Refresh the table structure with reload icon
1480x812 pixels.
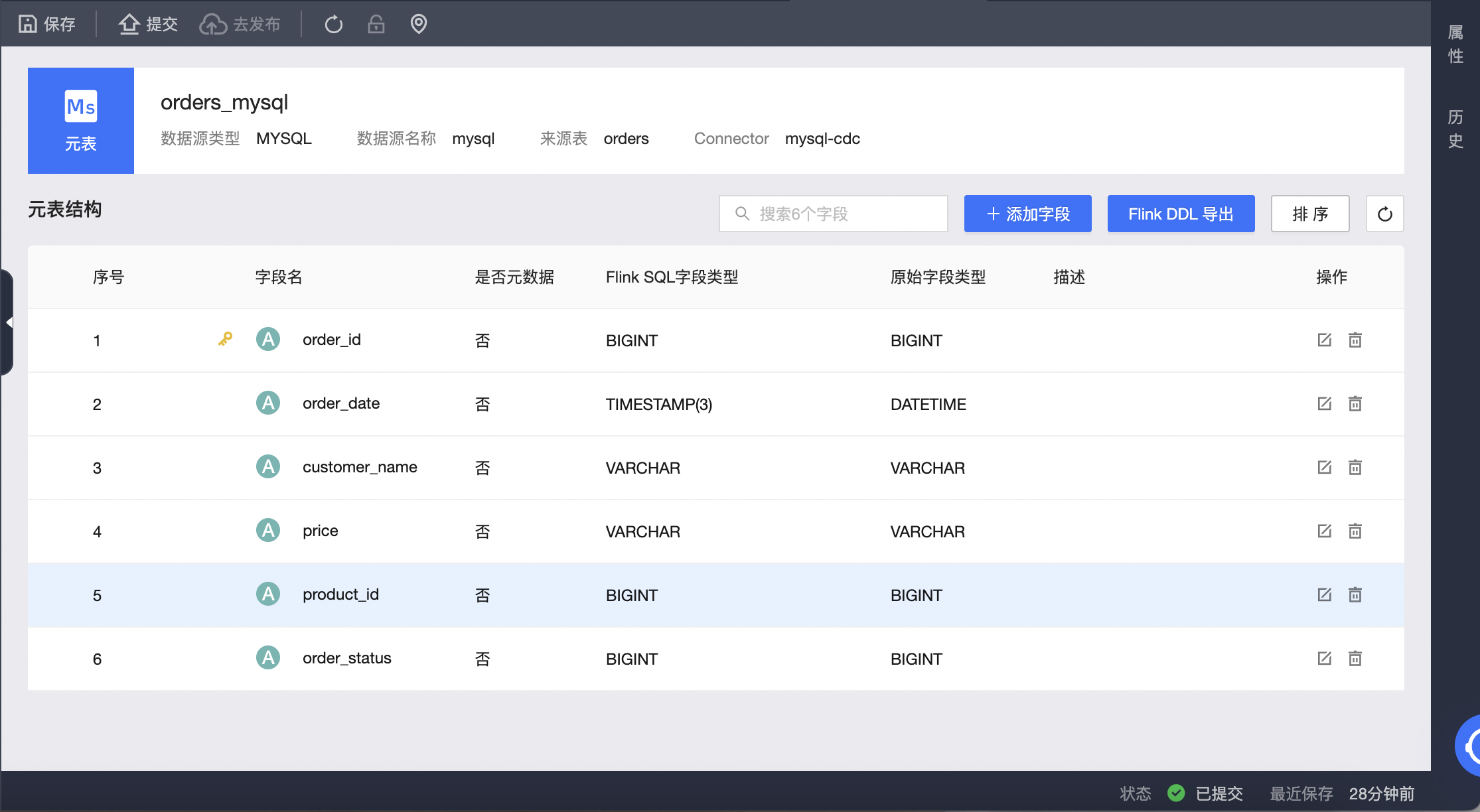(1385, 214)
